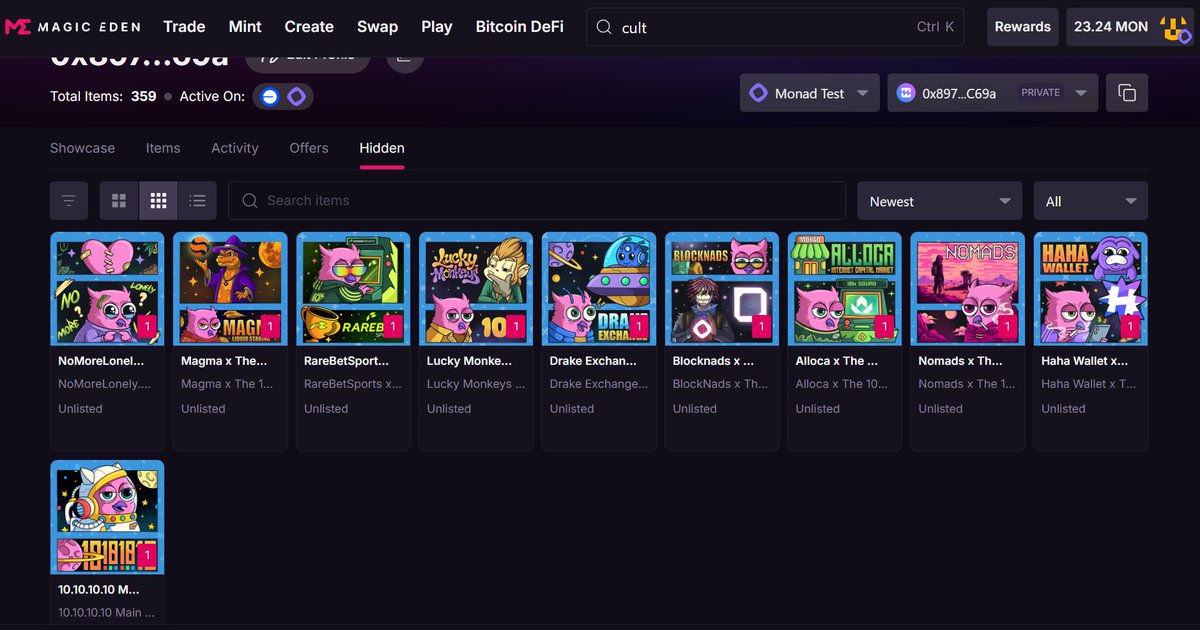Click into the Search items field
The height and width of the screenshot is (630, 1200).
[537, 201]
